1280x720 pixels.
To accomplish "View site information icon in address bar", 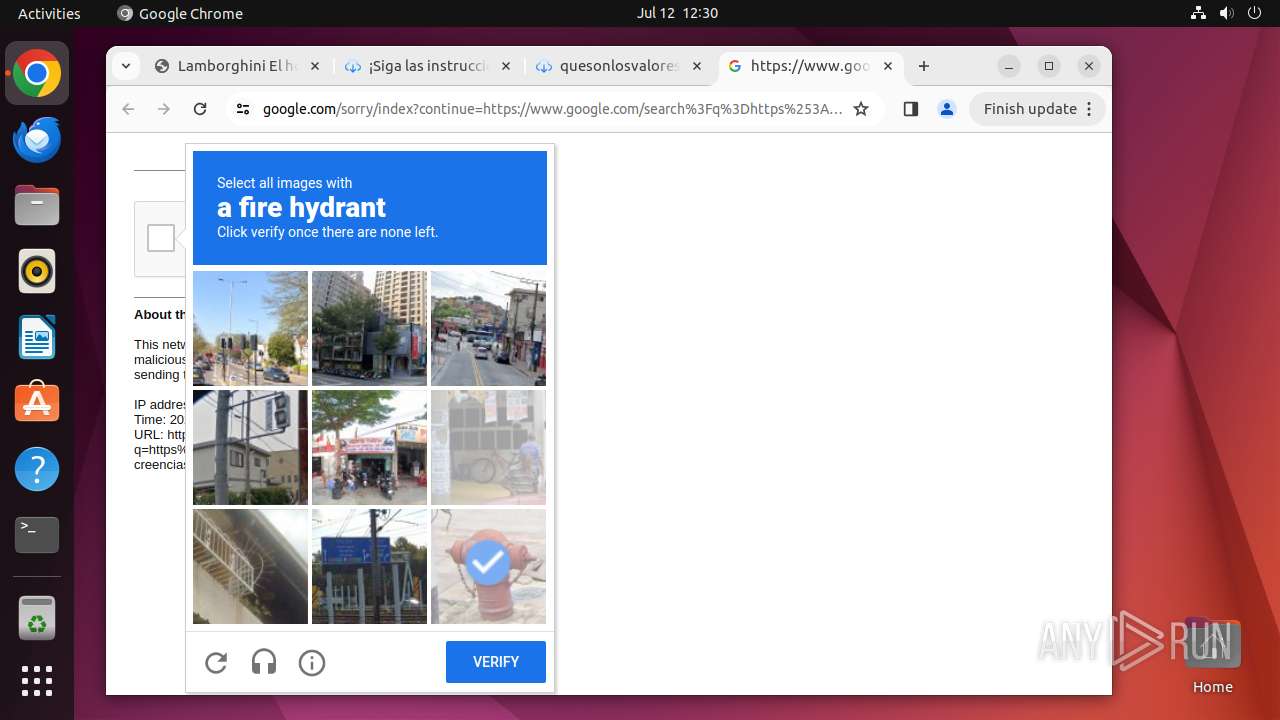I will click(243, 109).
